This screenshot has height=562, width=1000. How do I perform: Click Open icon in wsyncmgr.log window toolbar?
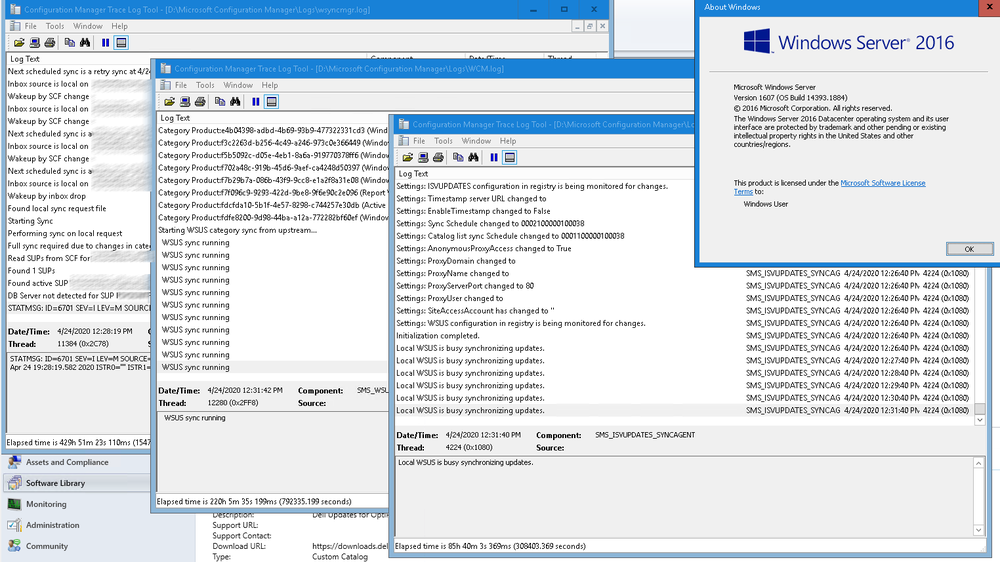[x=19, y=43]
